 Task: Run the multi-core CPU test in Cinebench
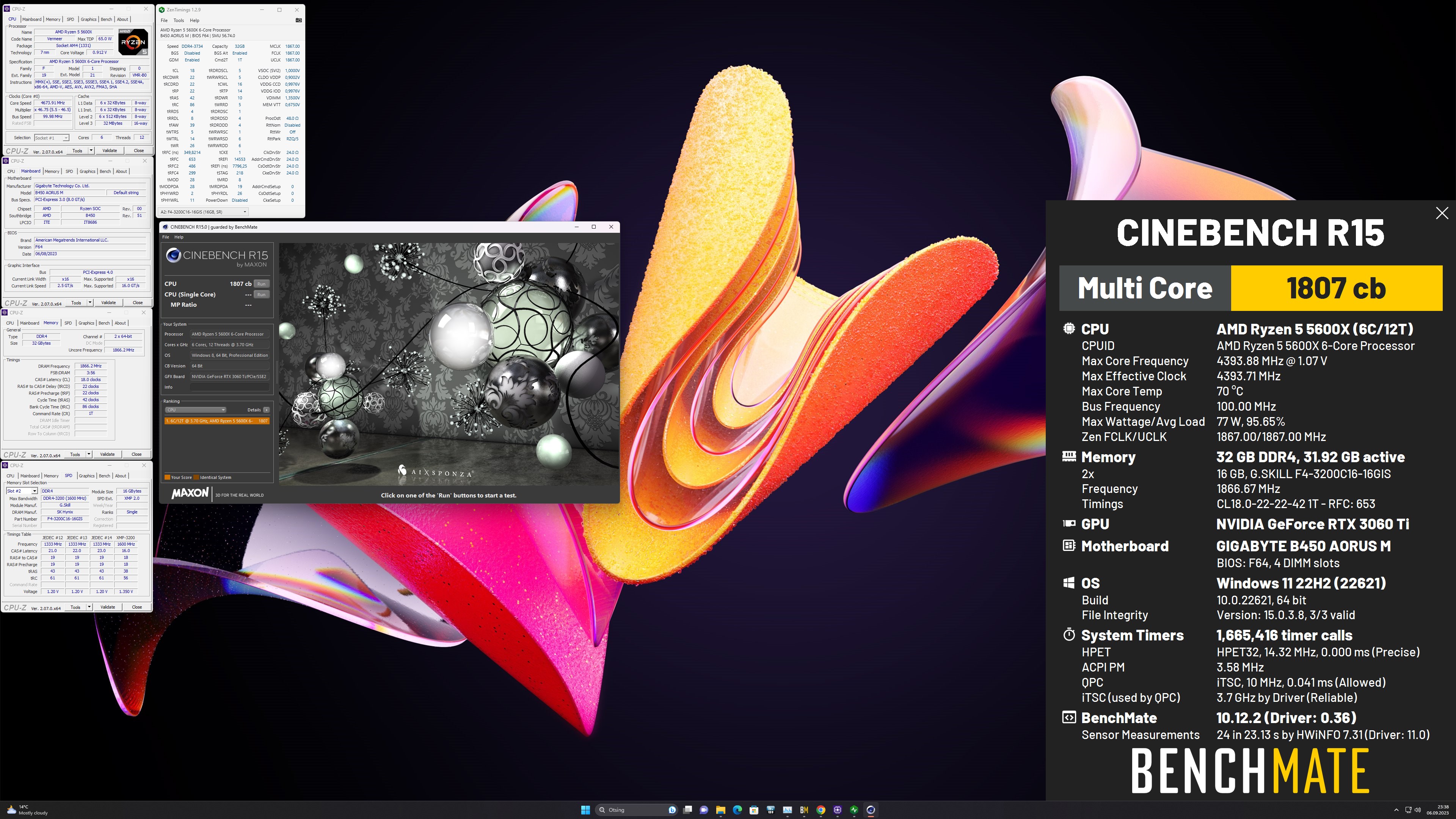(x=261, y=284)
